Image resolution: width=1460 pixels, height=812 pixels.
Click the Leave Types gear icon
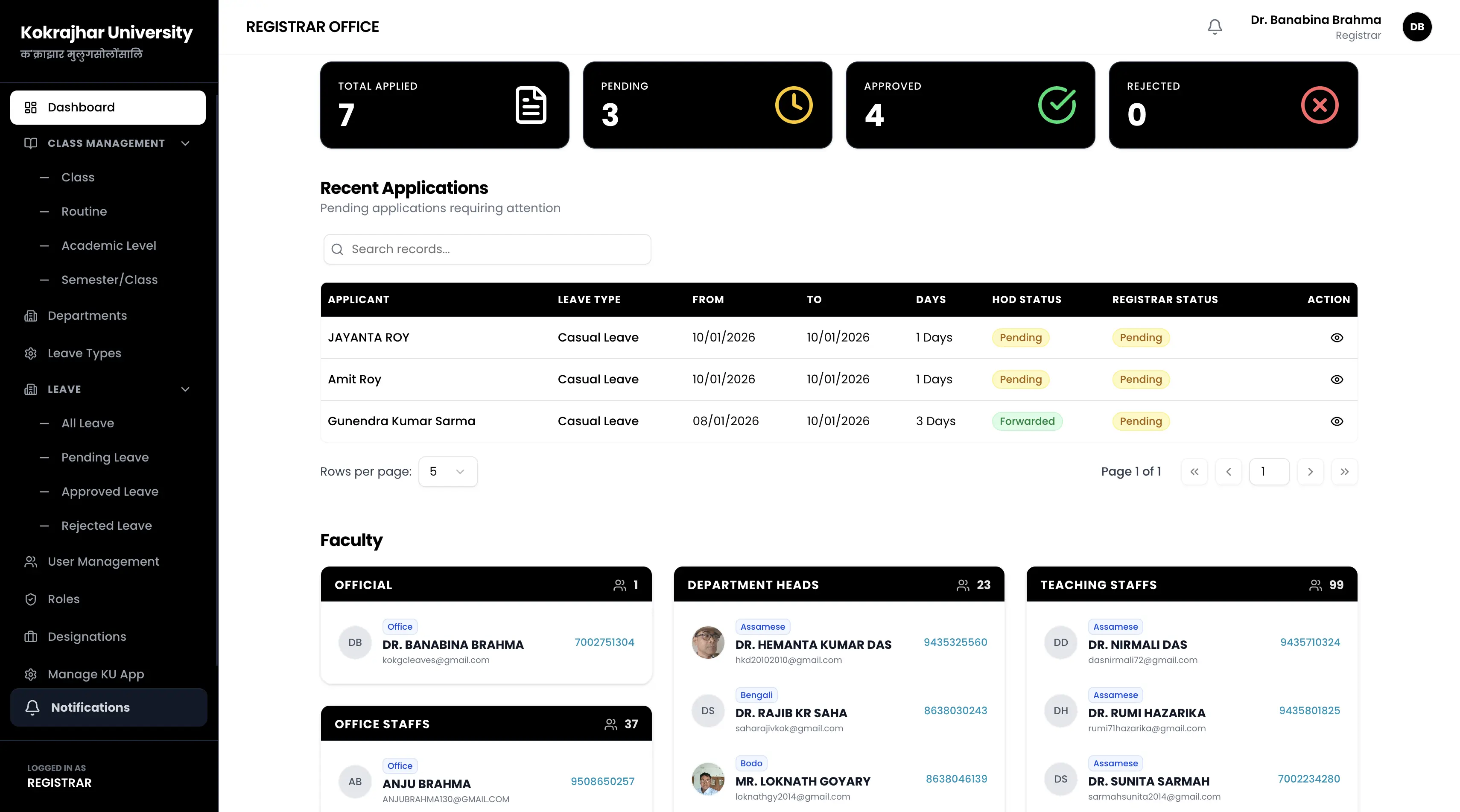tap(31, 353)
